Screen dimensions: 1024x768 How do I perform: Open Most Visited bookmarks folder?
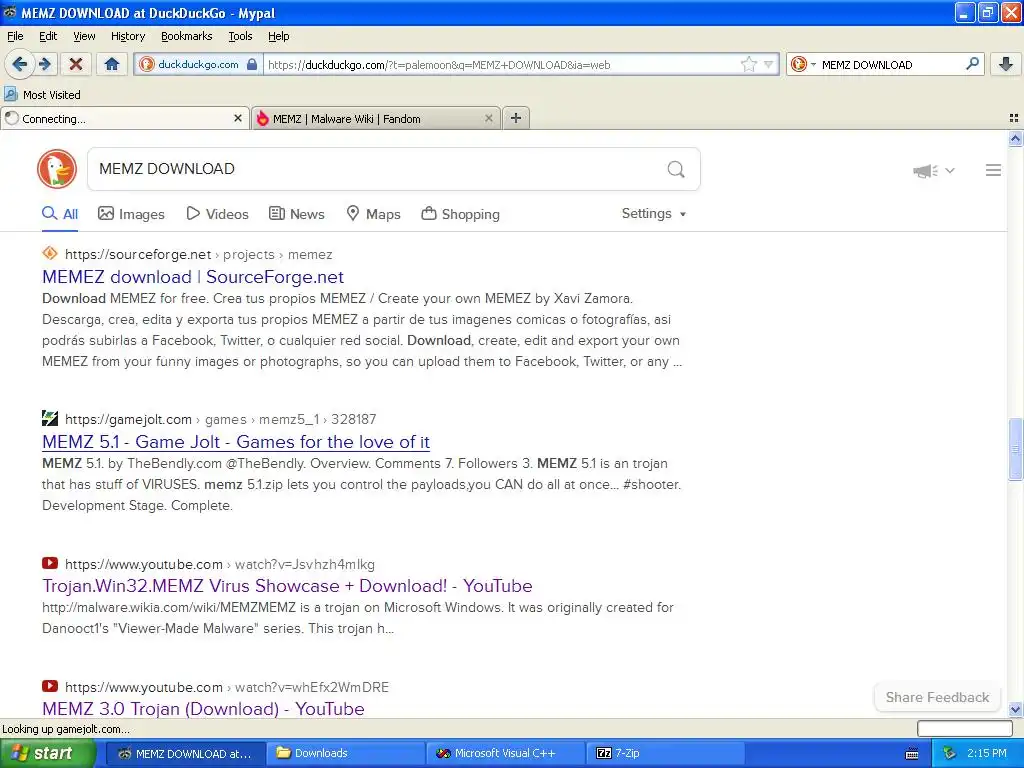coord(43,95)
